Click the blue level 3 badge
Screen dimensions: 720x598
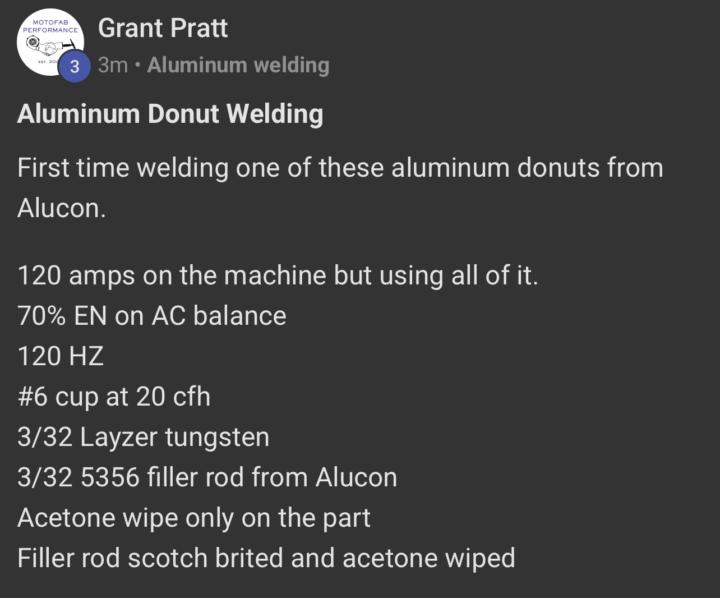pyautogui.click(x=74, y=67)
